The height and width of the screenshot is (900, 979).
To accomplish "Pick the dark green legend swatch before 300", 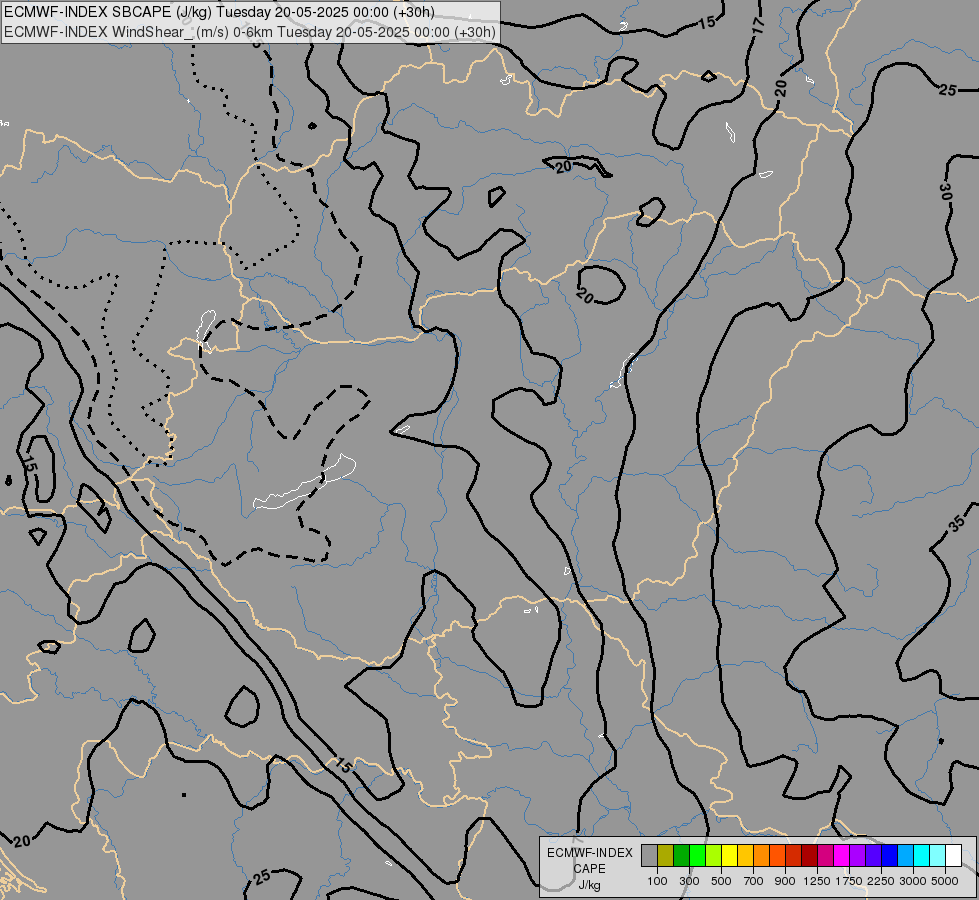I will [x=681, y=855].
